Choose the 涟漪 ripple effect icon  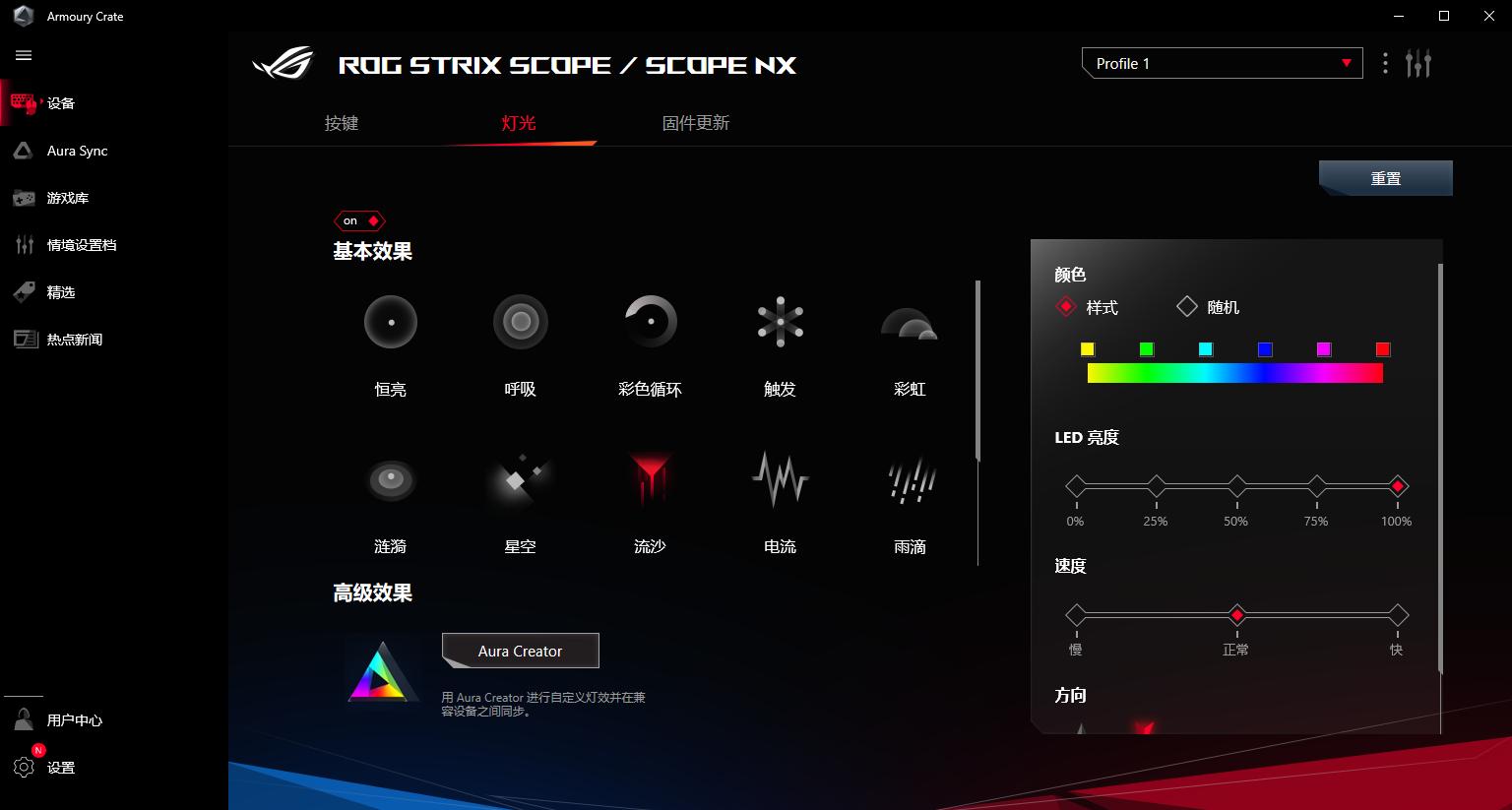391,479
